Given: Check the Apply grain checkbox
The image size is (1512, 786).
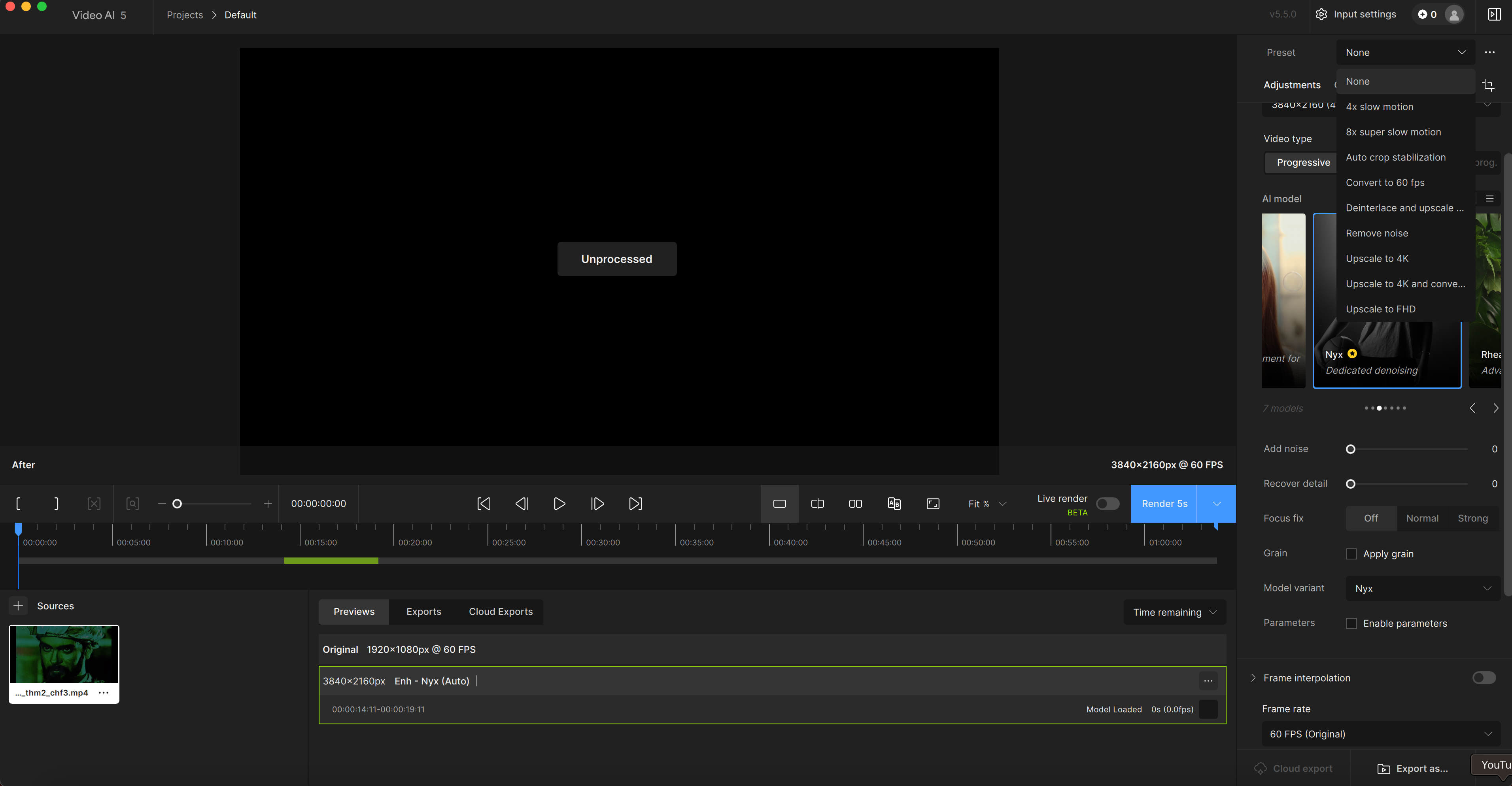Looking at the screenshot, I should (x=1351, y=554).
